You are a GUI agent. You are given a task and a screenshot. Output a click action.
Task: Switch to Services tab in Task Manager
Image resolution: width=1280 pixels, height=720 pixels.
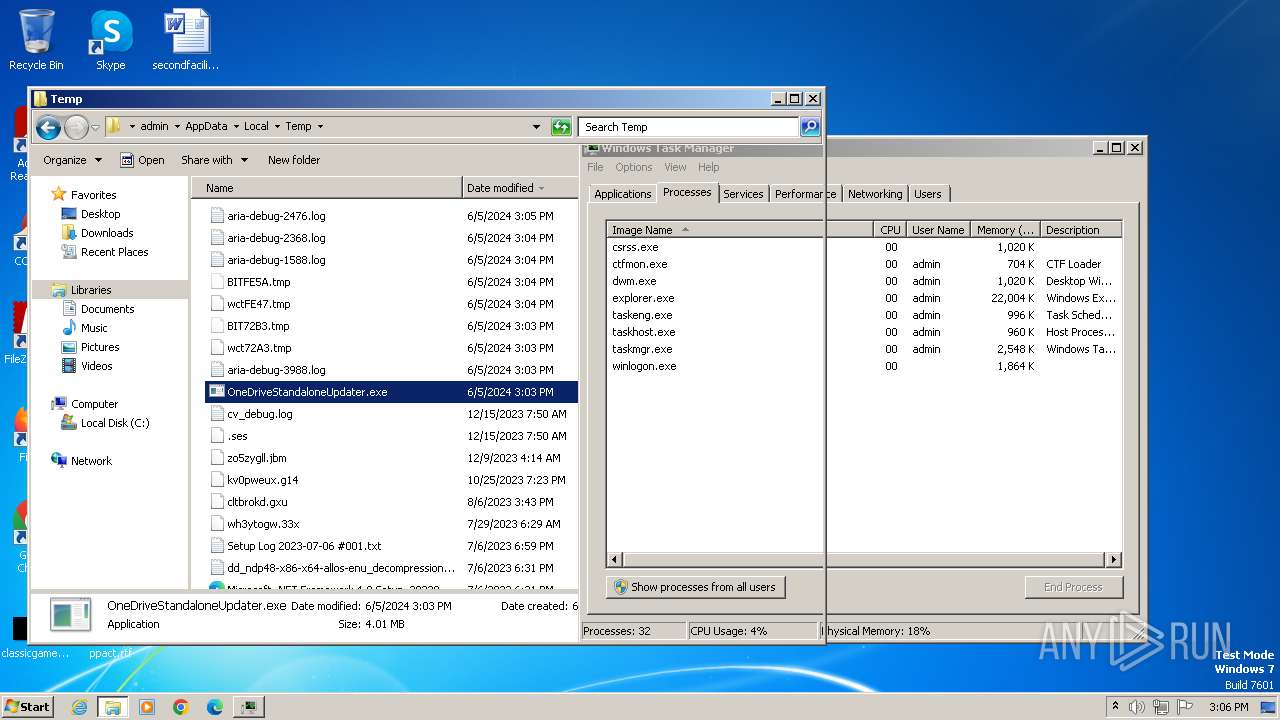click(x=743, y=194)
